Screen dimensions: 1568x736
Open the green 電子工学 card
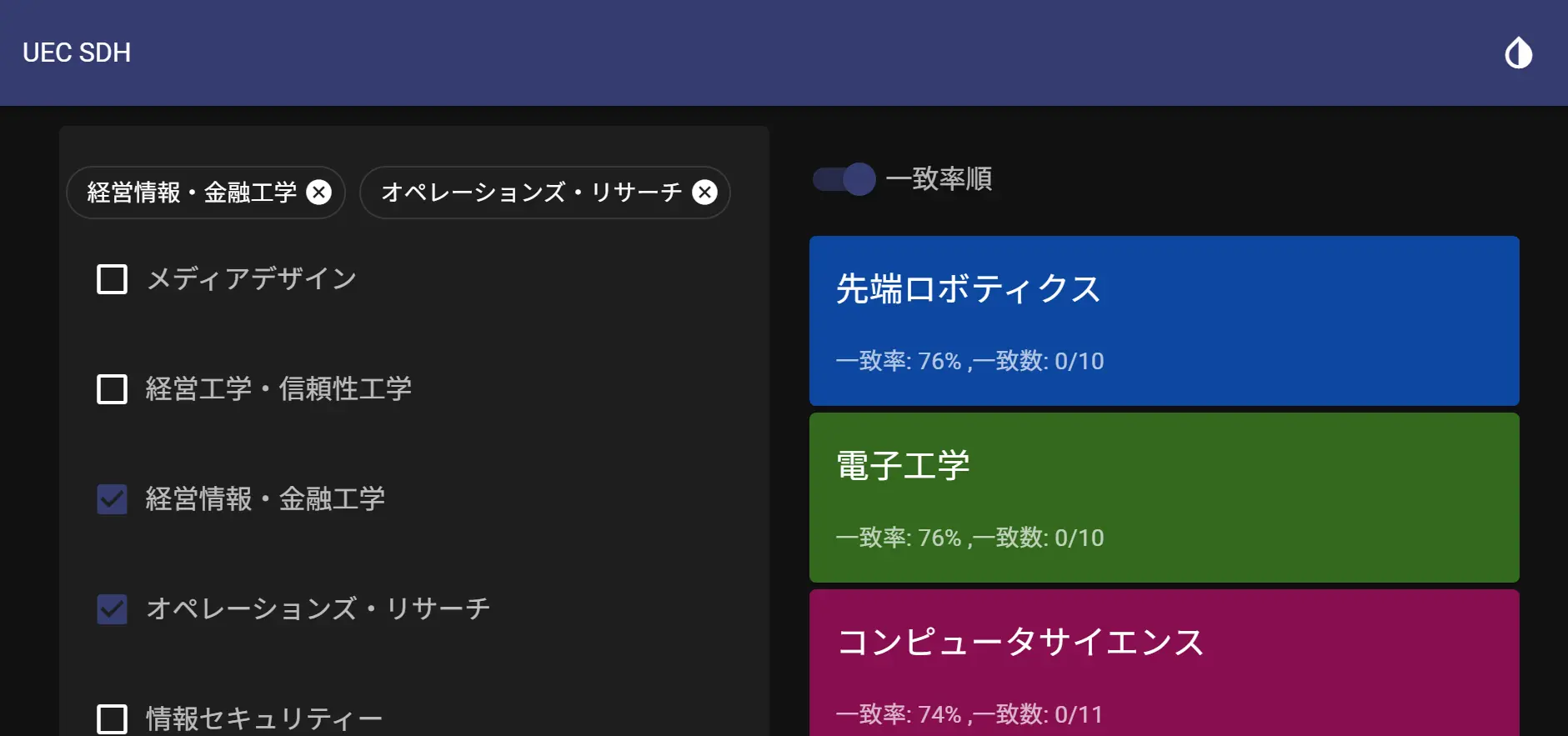pos(1163,497)
